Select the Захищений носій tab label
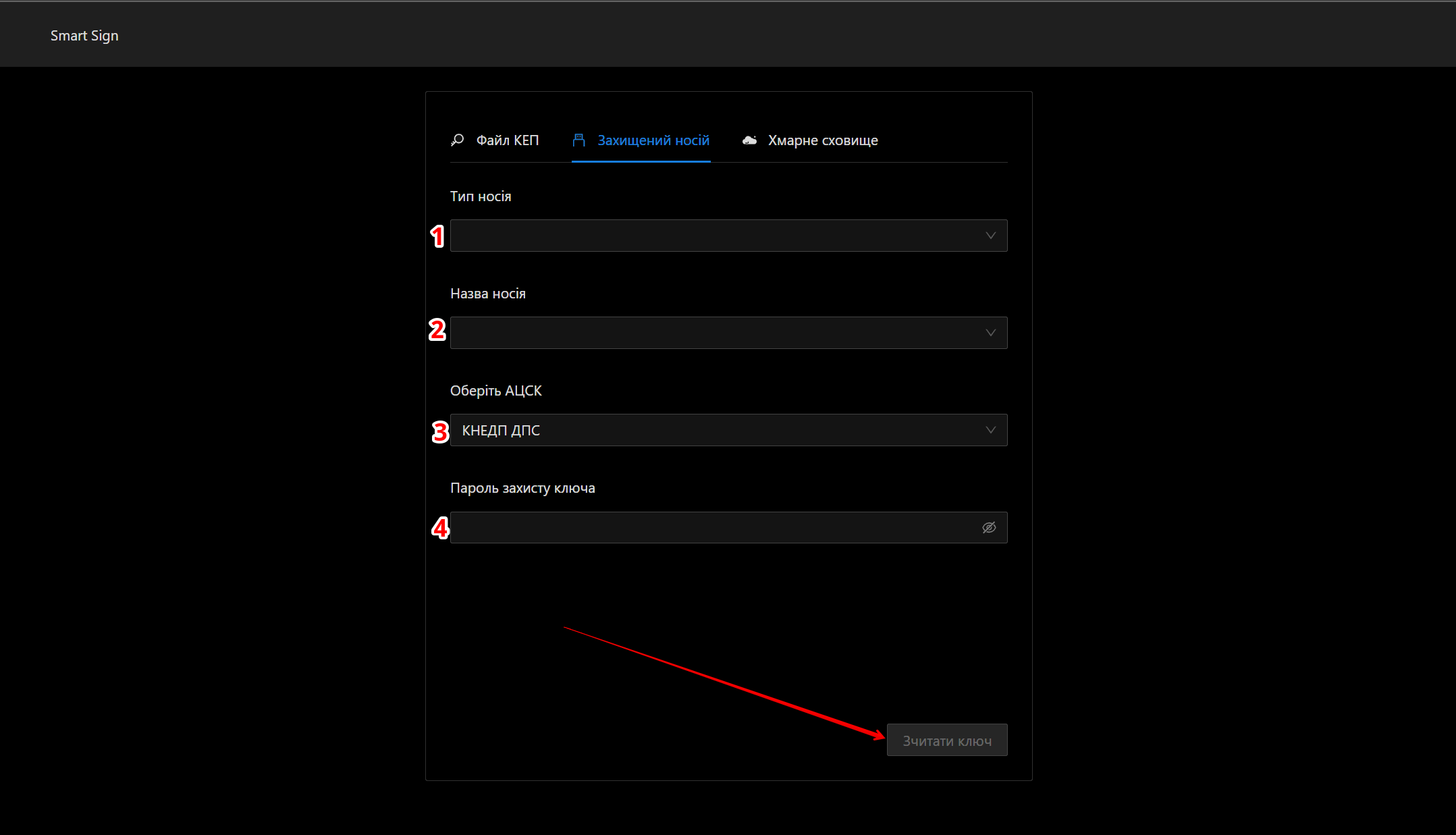 [x=653, y=140]
